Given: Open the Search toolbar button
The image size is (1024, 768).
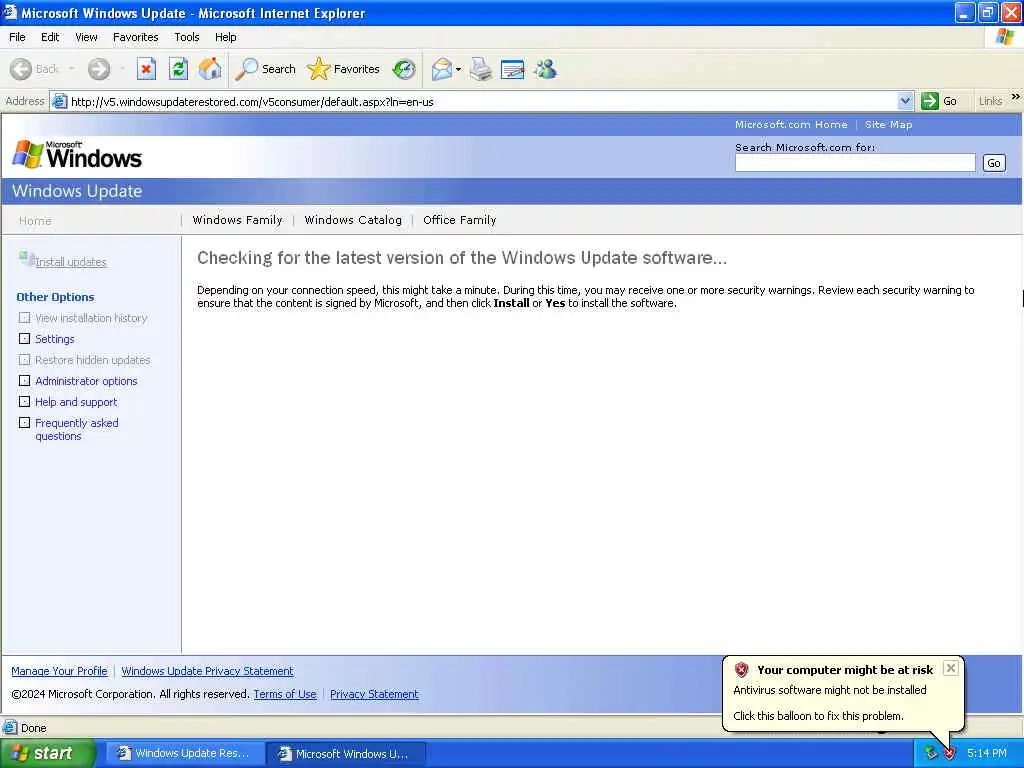Looking at the screenshot, I should (265, 69).
